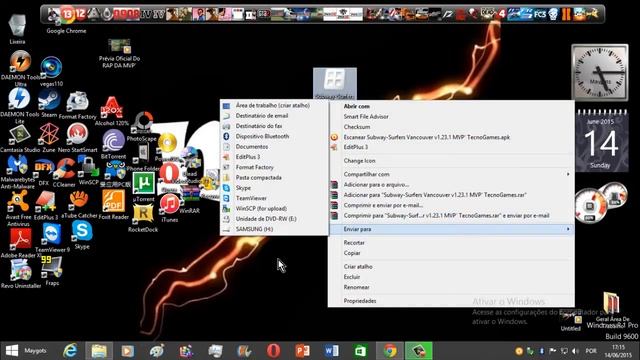Choose Renomear in the context menu

[356, 287]
